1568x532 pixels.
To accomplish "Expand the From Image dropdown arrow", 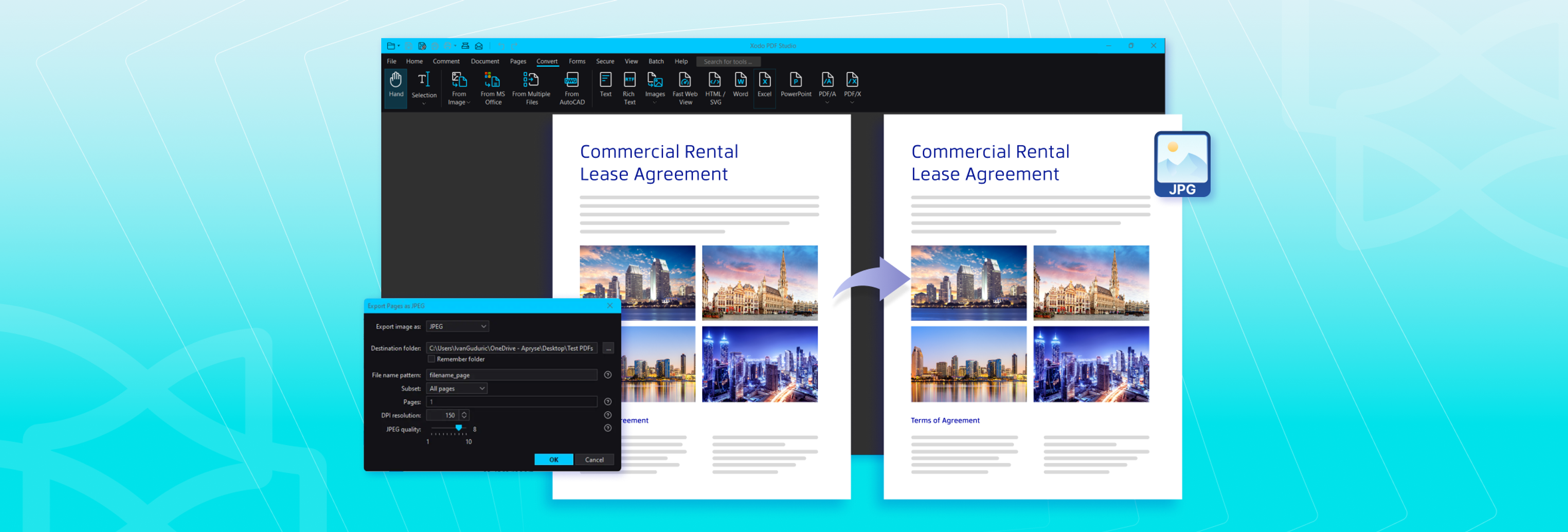I will (469, 103).
